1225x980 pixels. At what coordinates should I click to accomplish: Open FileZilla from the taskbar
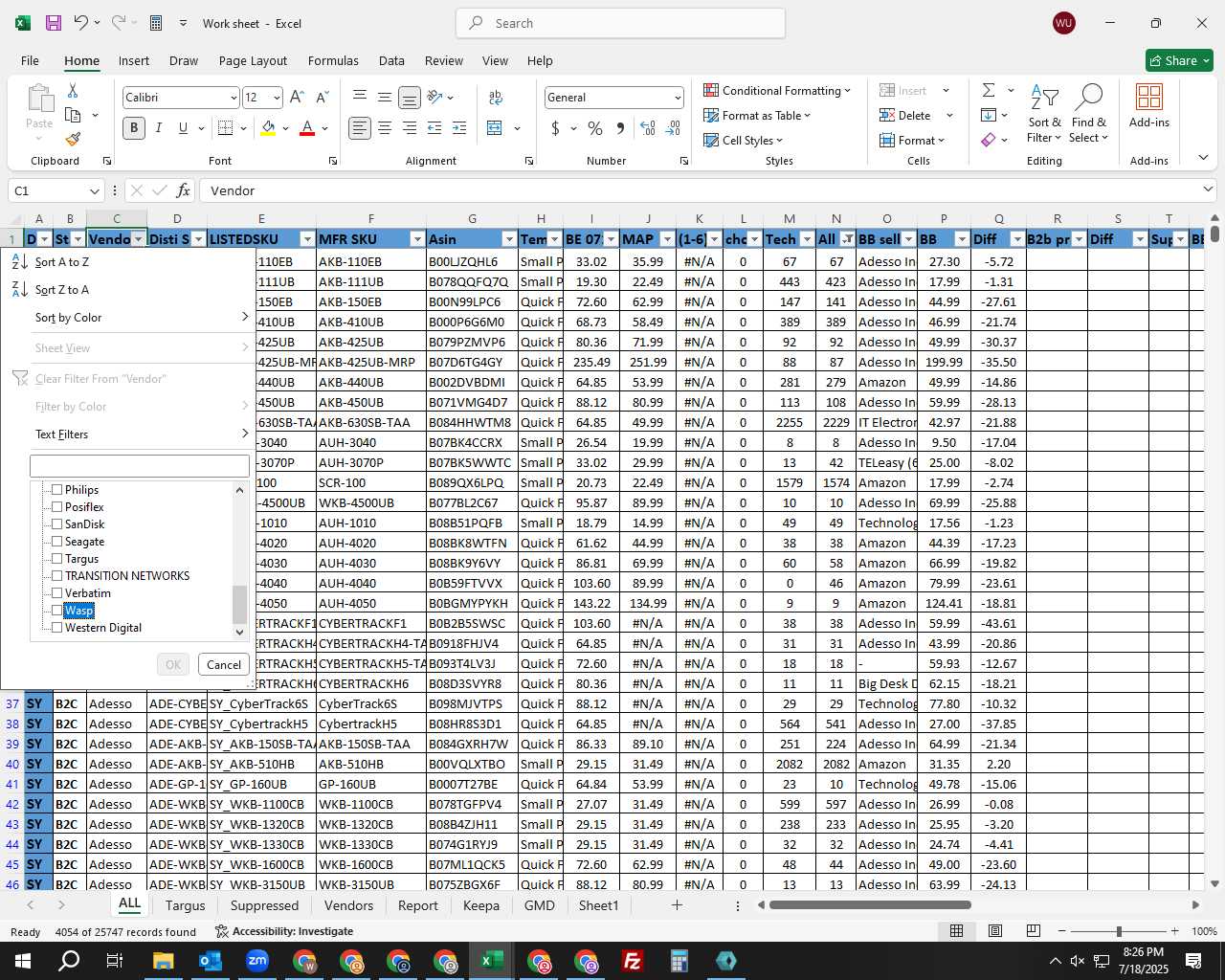coord(633,961)
